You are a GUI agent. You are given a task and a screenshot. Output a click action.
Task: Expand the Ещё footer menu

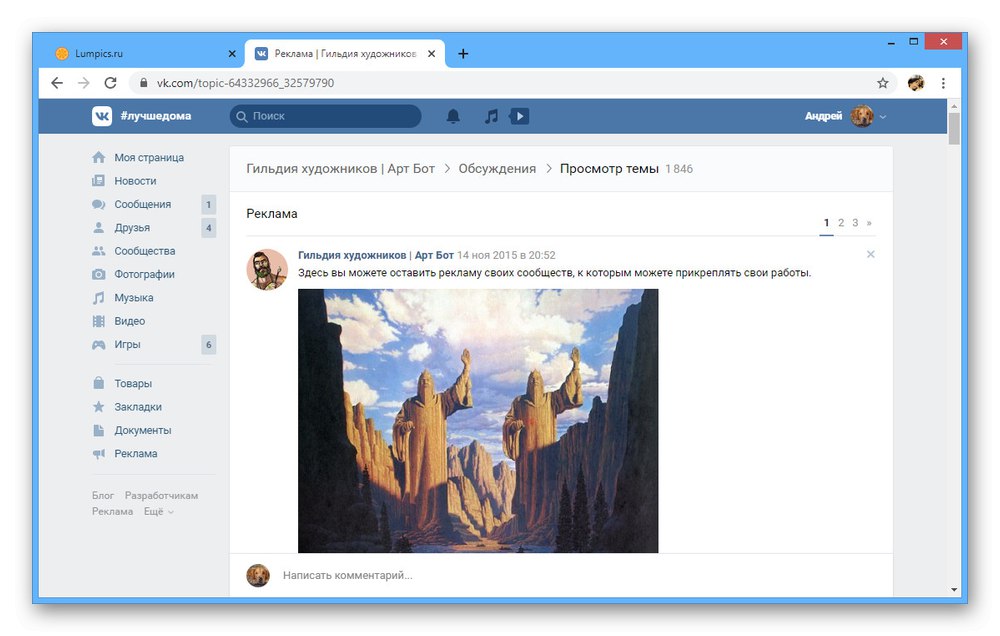pos(159,512)
